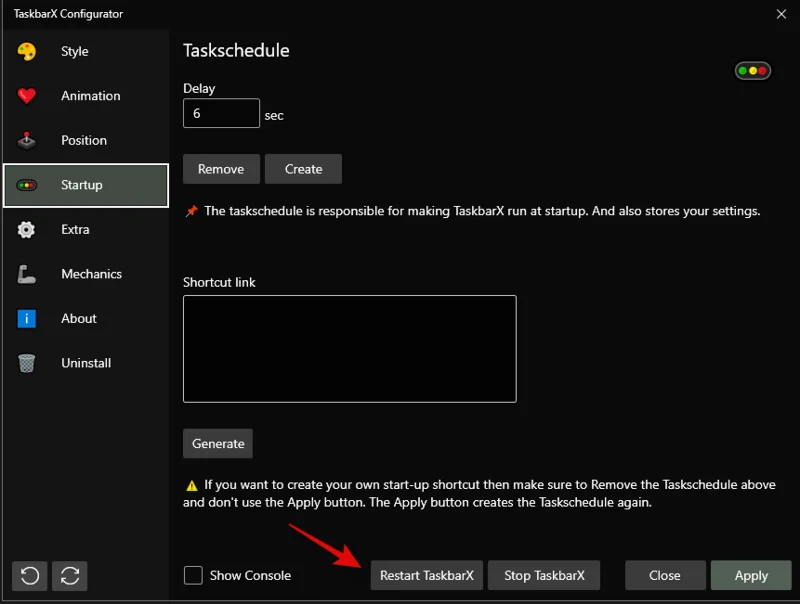Image resolution: width=800 pixels, height=604 pixels.
Task: Open Uninstall via the trash icon
Action: click(28, 363)
